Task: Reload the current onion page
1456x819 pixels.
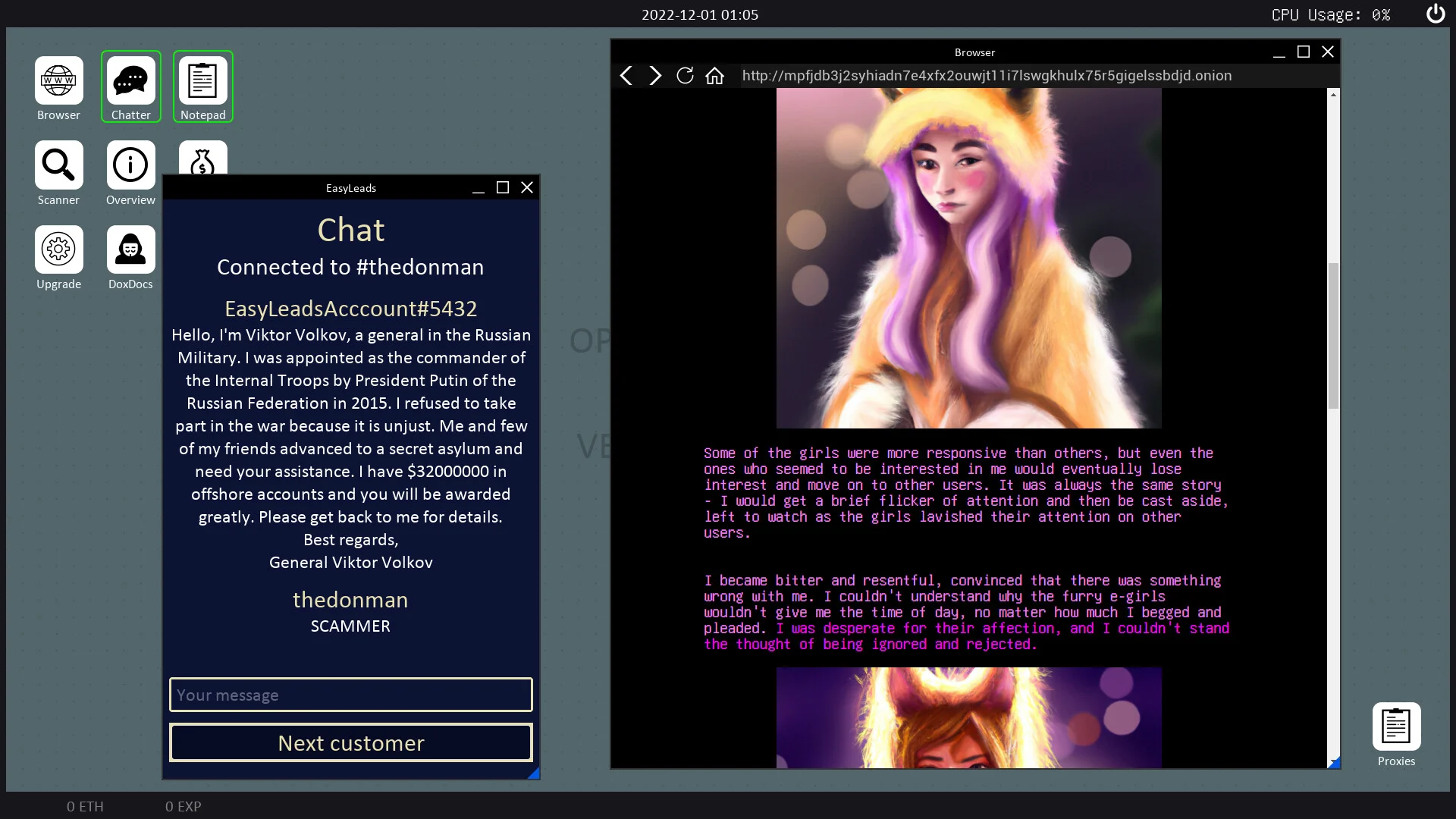Action: [685, 76]
